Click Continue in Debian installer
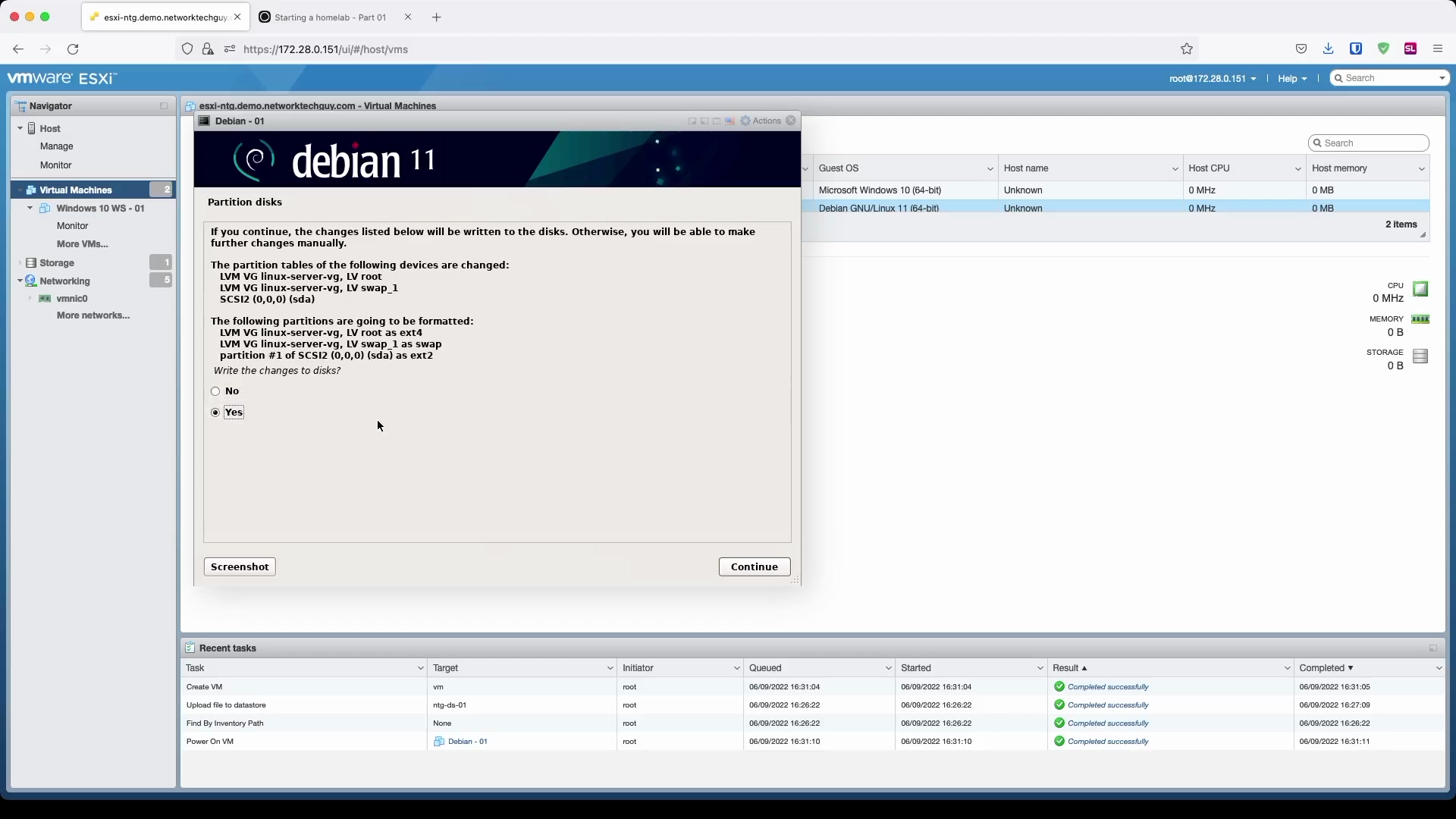This screenshot has height=819, width=1456. point(755,567)
